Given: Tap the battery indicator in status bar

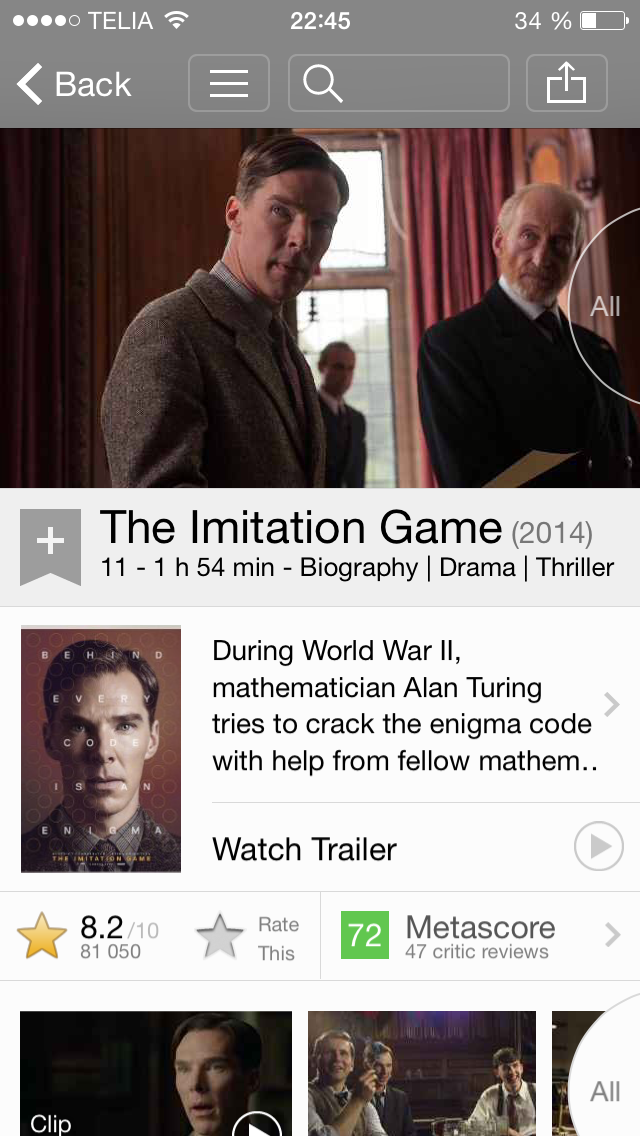Looking at the screenshot, I should (604, 21).
